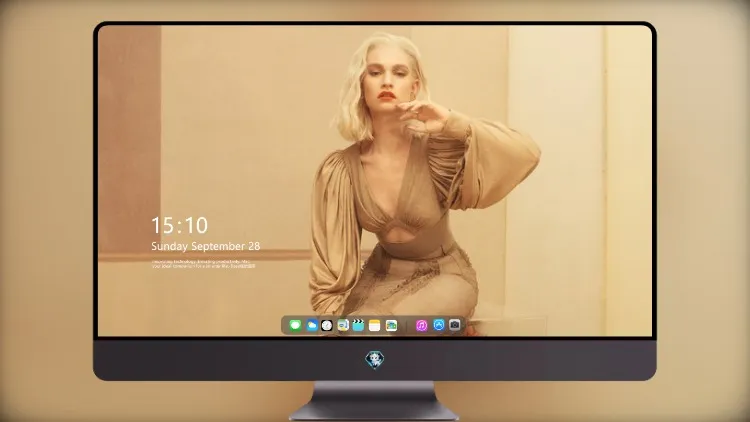Viewport: 750px width, 422px height.
Task: Open the clapperboard Videos app in dock
Action: (x=358, y=325)
